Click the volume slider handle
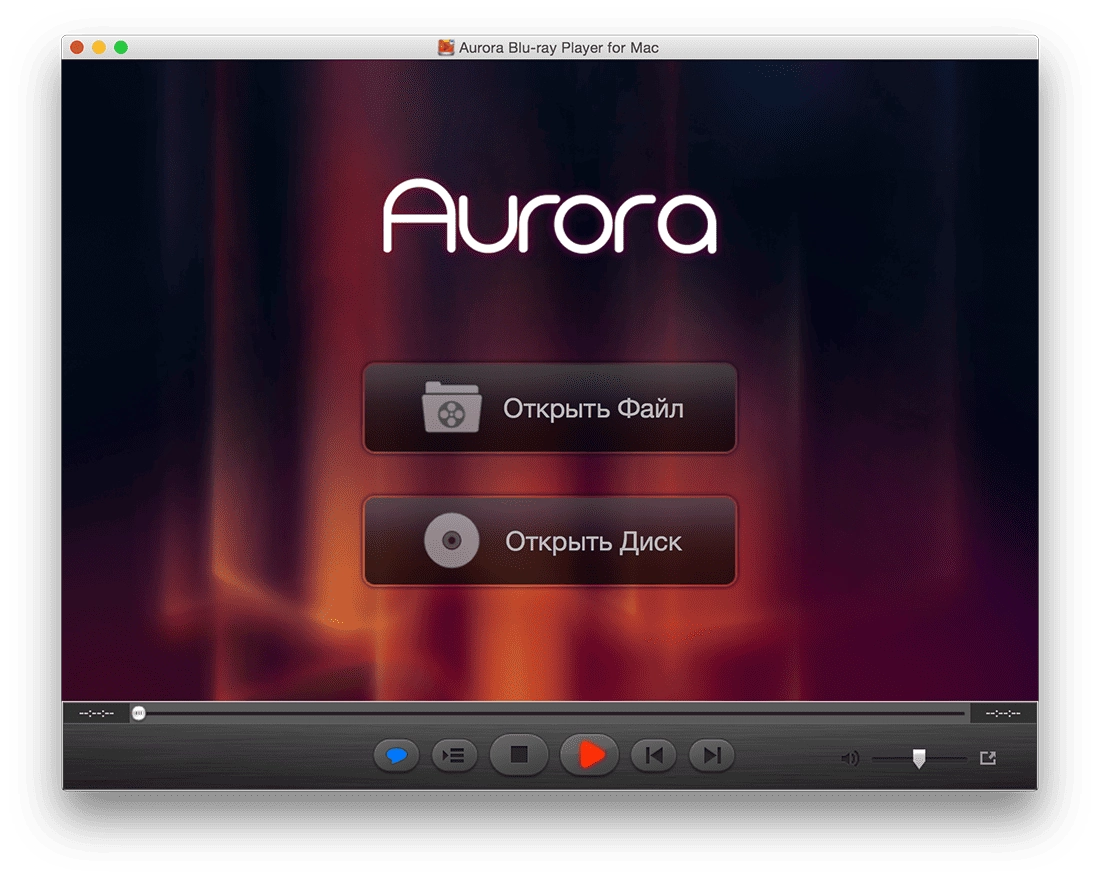 [919, 758]
